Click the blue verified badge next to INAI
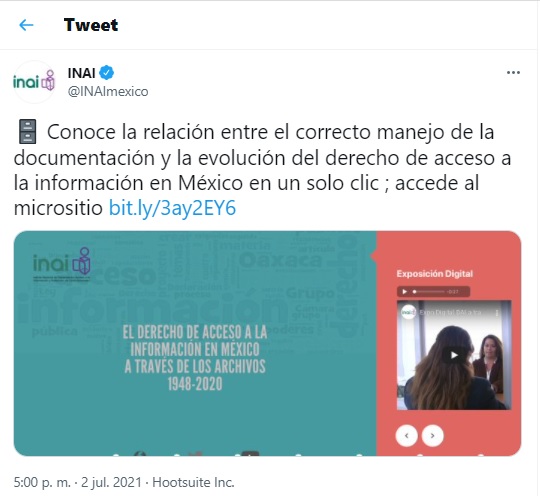The height and width of the screenshot is (496, 540). [107, 73]
